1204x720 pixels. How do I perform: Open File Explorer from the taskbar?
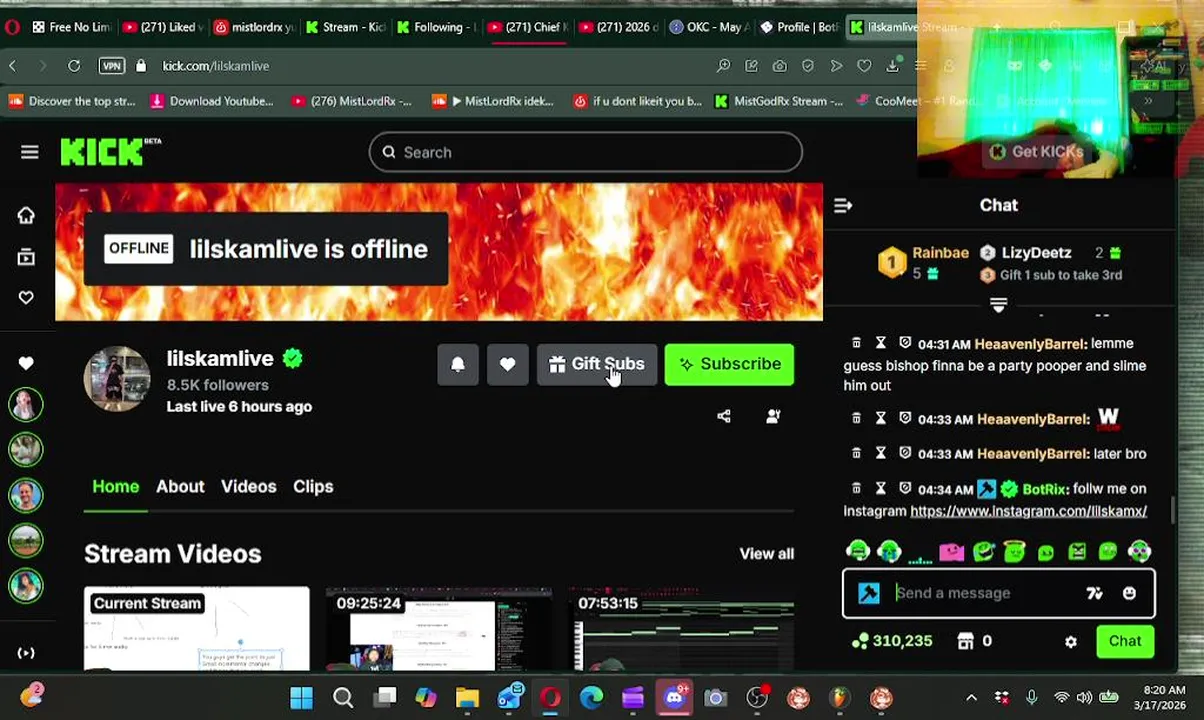(x=467, y=698)
